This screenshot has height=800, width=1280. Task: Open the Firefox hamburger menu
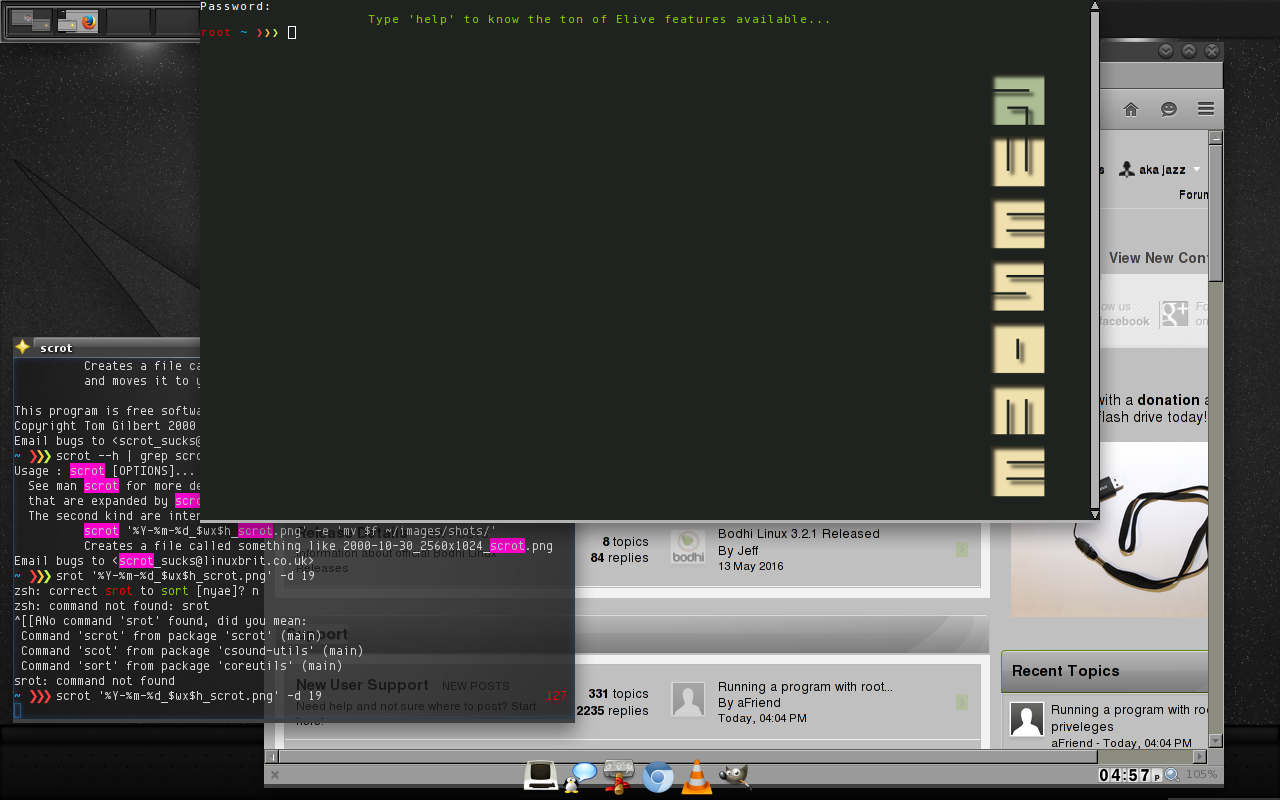click(1205, 109)
